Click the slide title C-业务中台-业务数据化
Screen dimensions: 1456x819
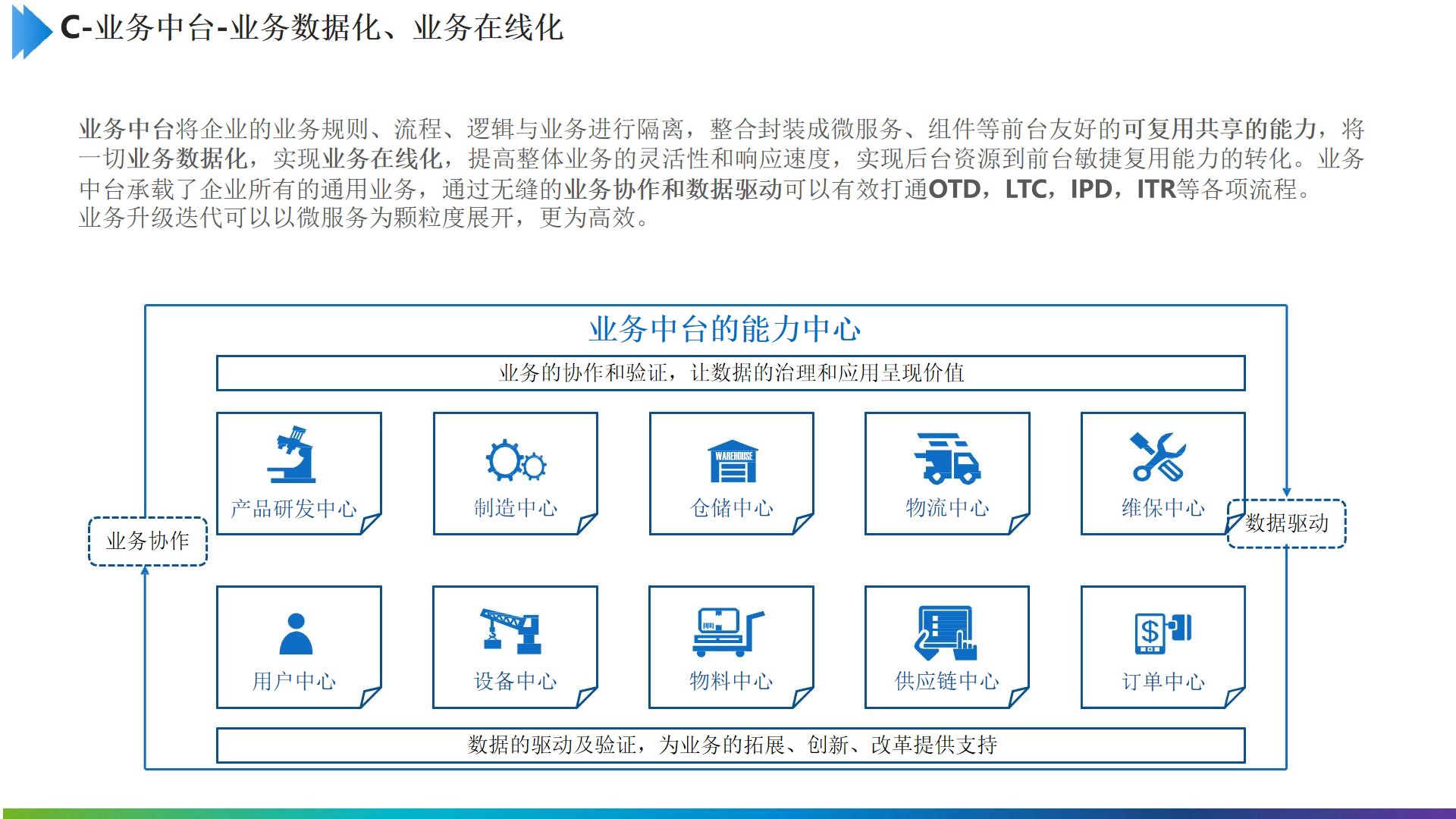click(x=312, y=29)
